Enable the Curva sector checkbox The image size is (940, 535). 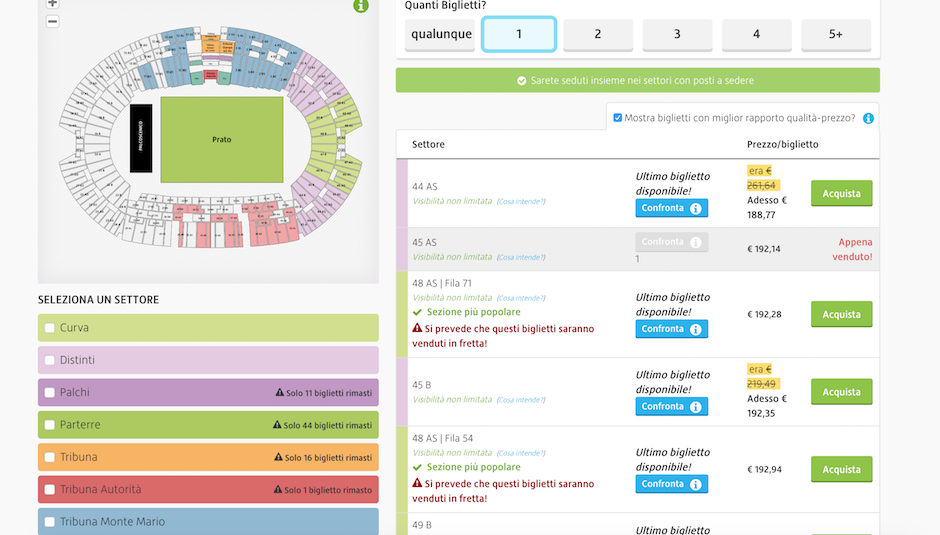[50, 328]
